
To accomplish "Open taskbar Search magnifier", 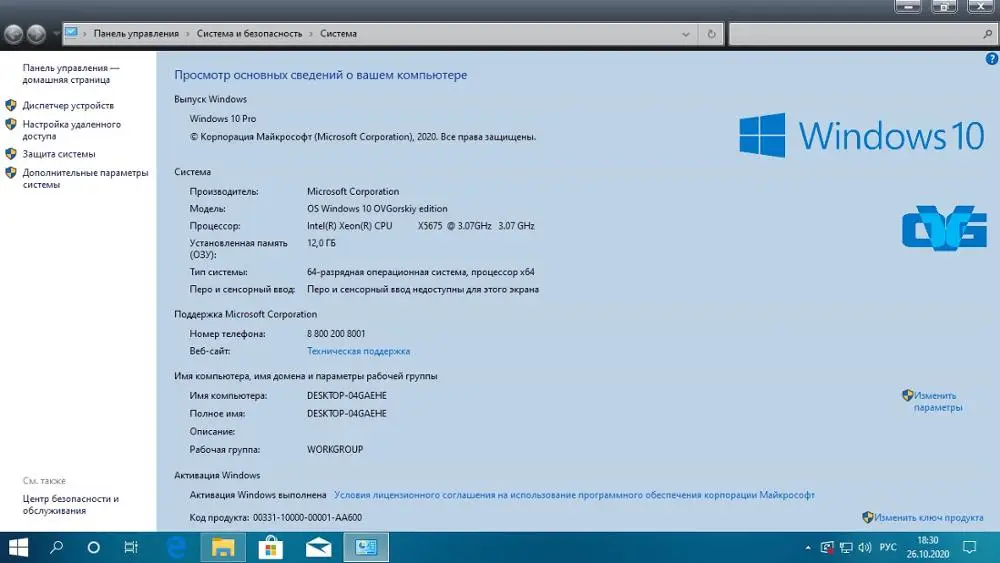I will tap(56, 547).
